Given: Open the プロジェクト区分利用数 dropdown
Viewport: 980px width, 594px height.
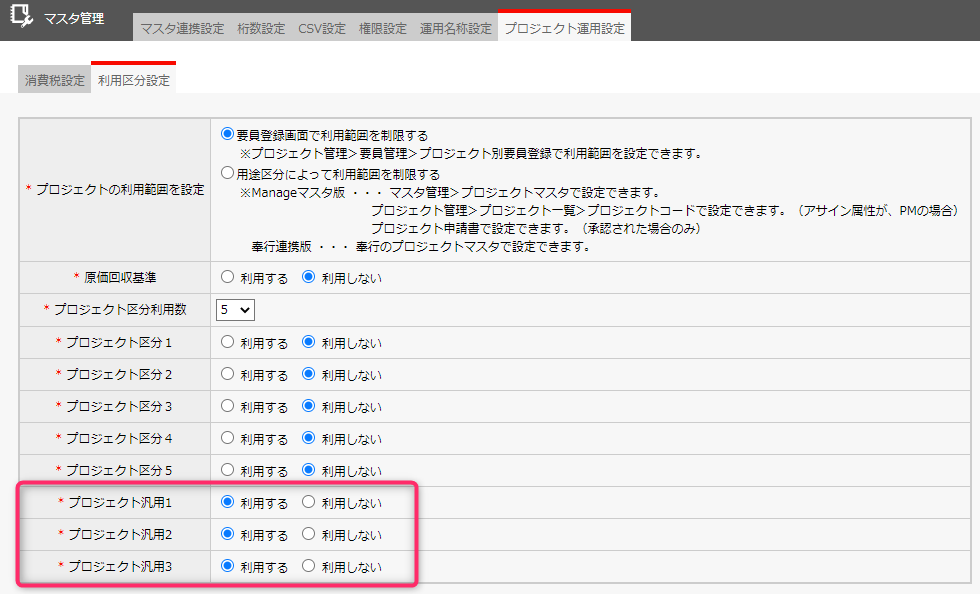Looking at the screenshot, I should pos(236,310).
